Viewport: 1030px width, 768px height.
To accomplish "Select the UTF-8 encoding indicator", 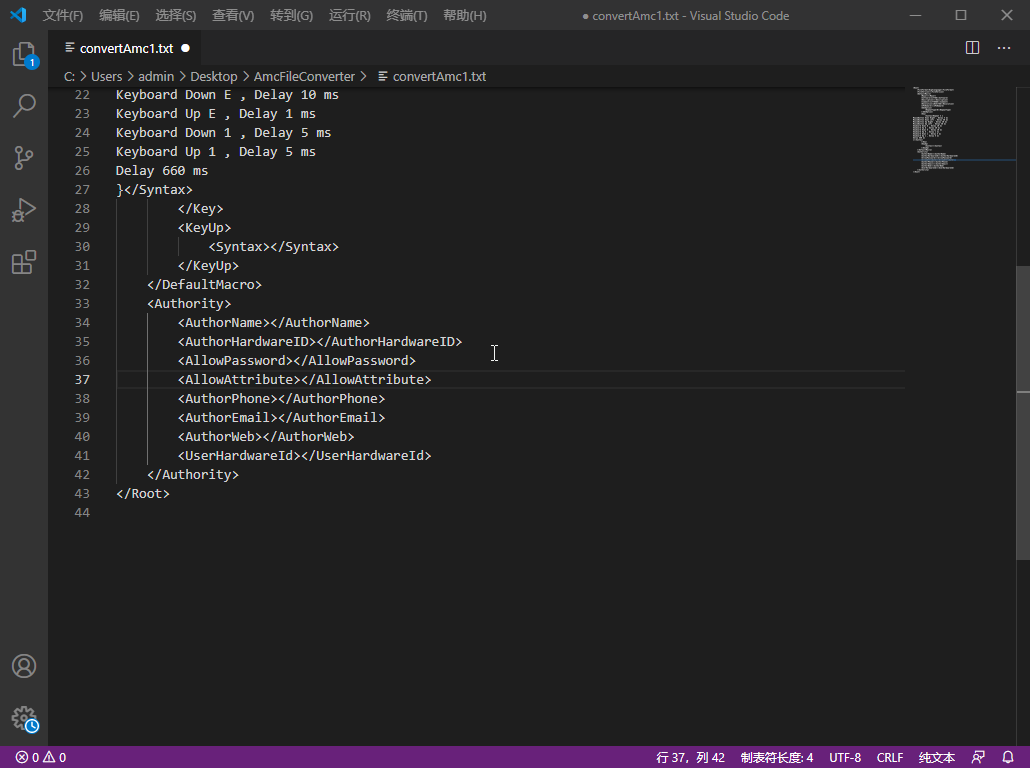I will (845, 757).
